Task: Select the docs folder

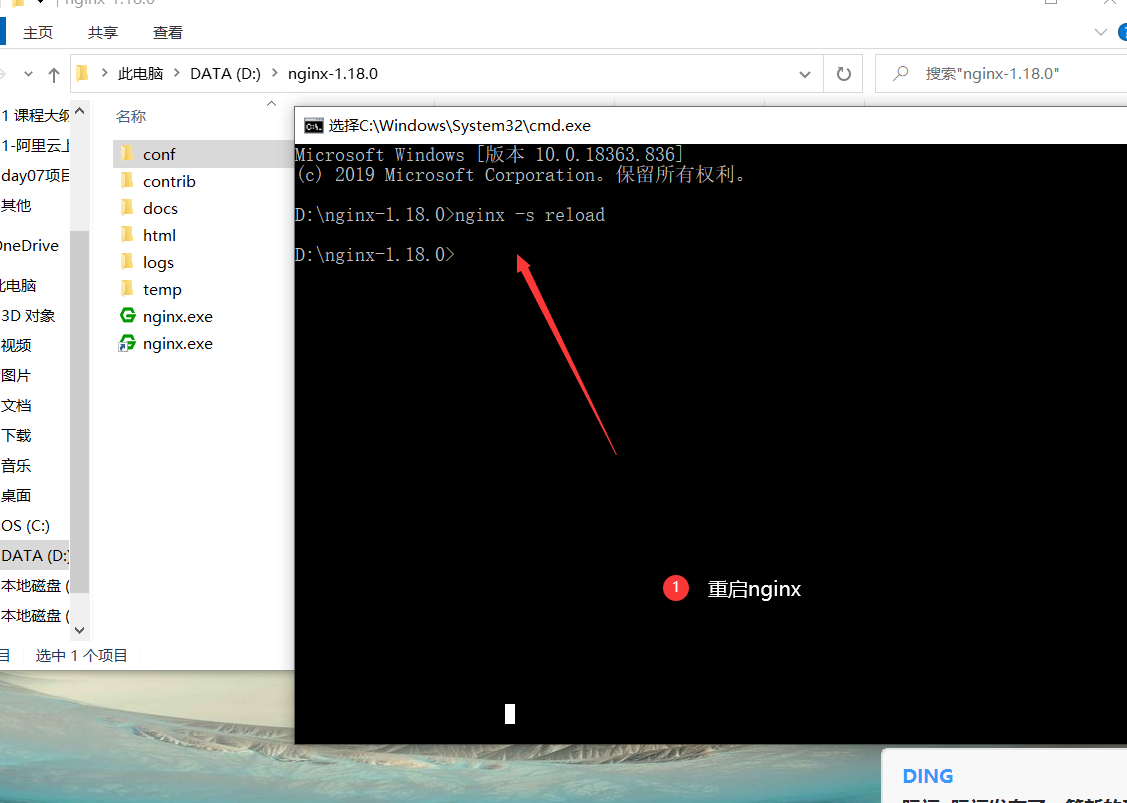Action: click(x=160, y=208)
